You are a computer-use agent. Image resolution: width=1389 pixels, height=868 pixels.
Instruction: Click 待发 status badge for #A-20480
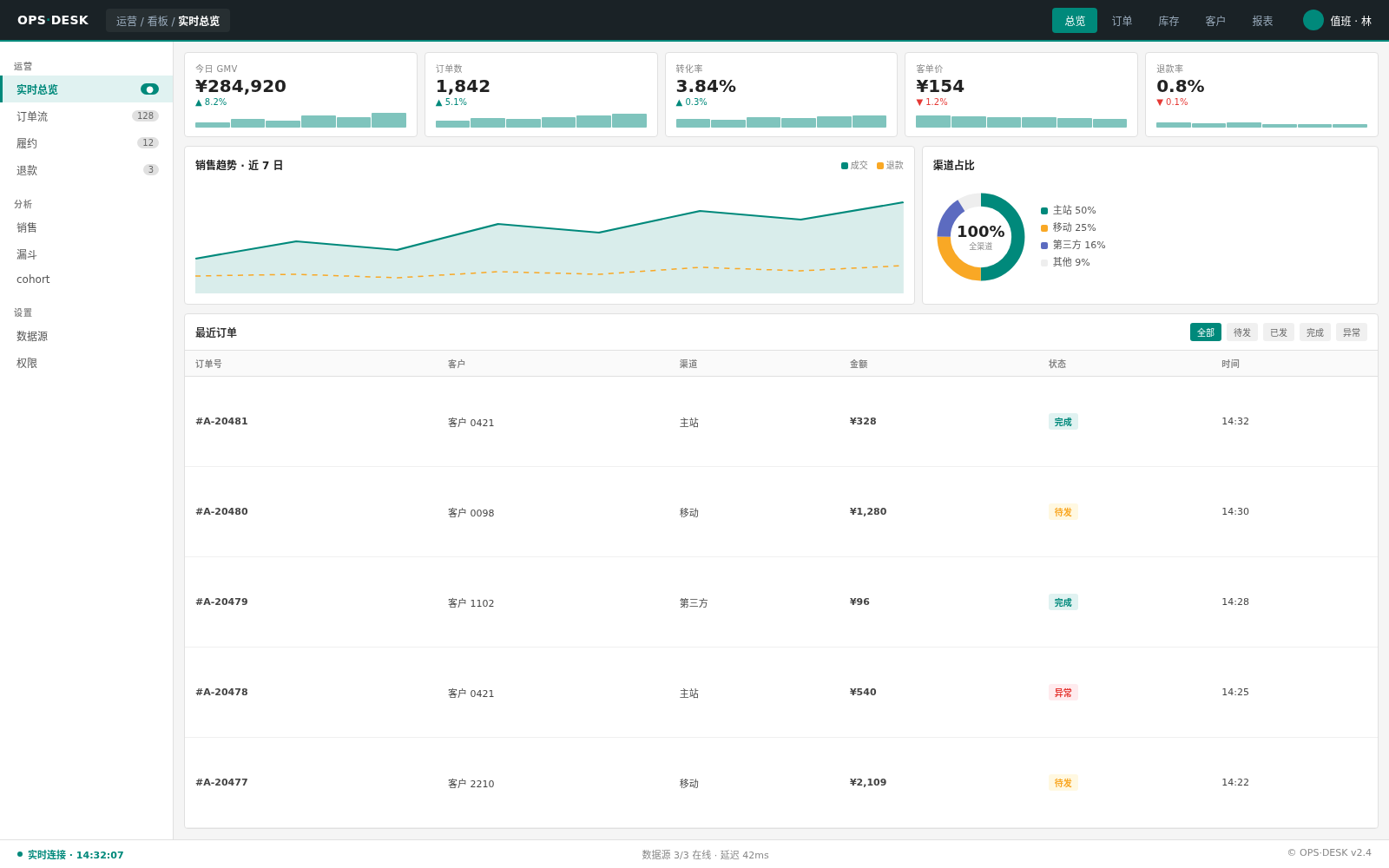(1063, 512)
